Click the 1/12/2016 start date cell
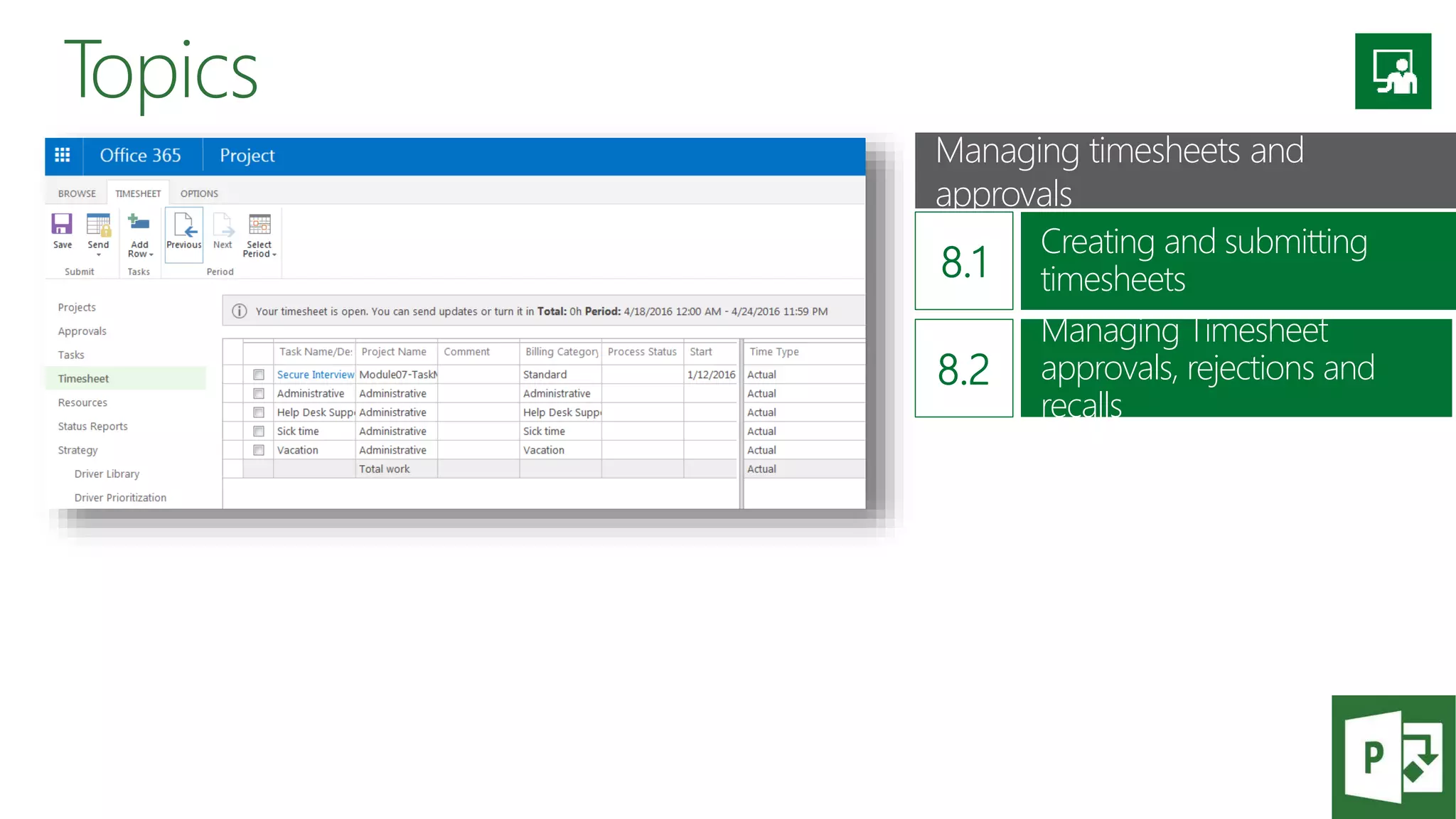This screenshot has width=1456, height=819. [711, 375]
